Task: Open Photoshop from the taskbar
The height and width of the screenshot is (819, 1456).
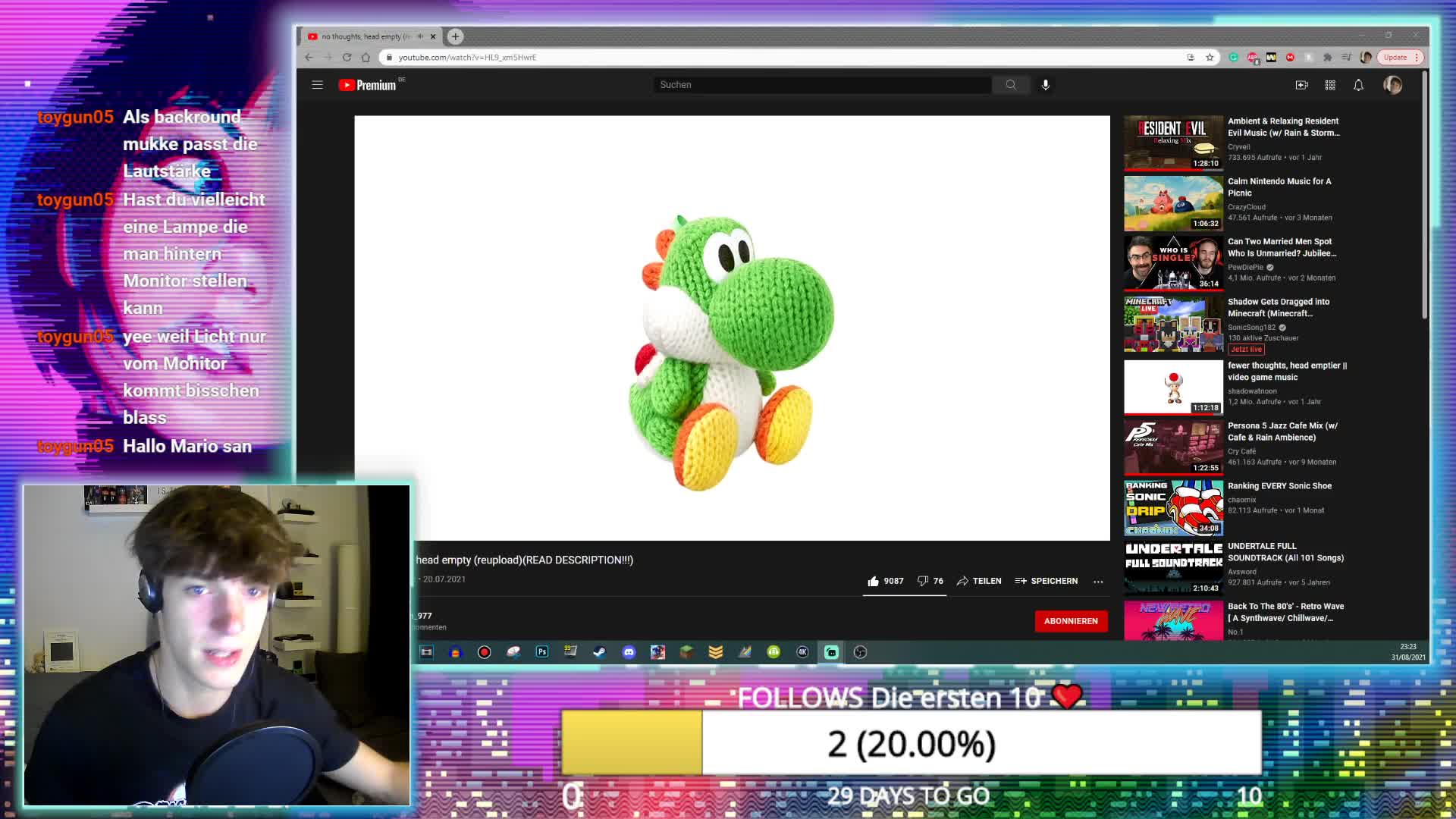Action: 541,652
